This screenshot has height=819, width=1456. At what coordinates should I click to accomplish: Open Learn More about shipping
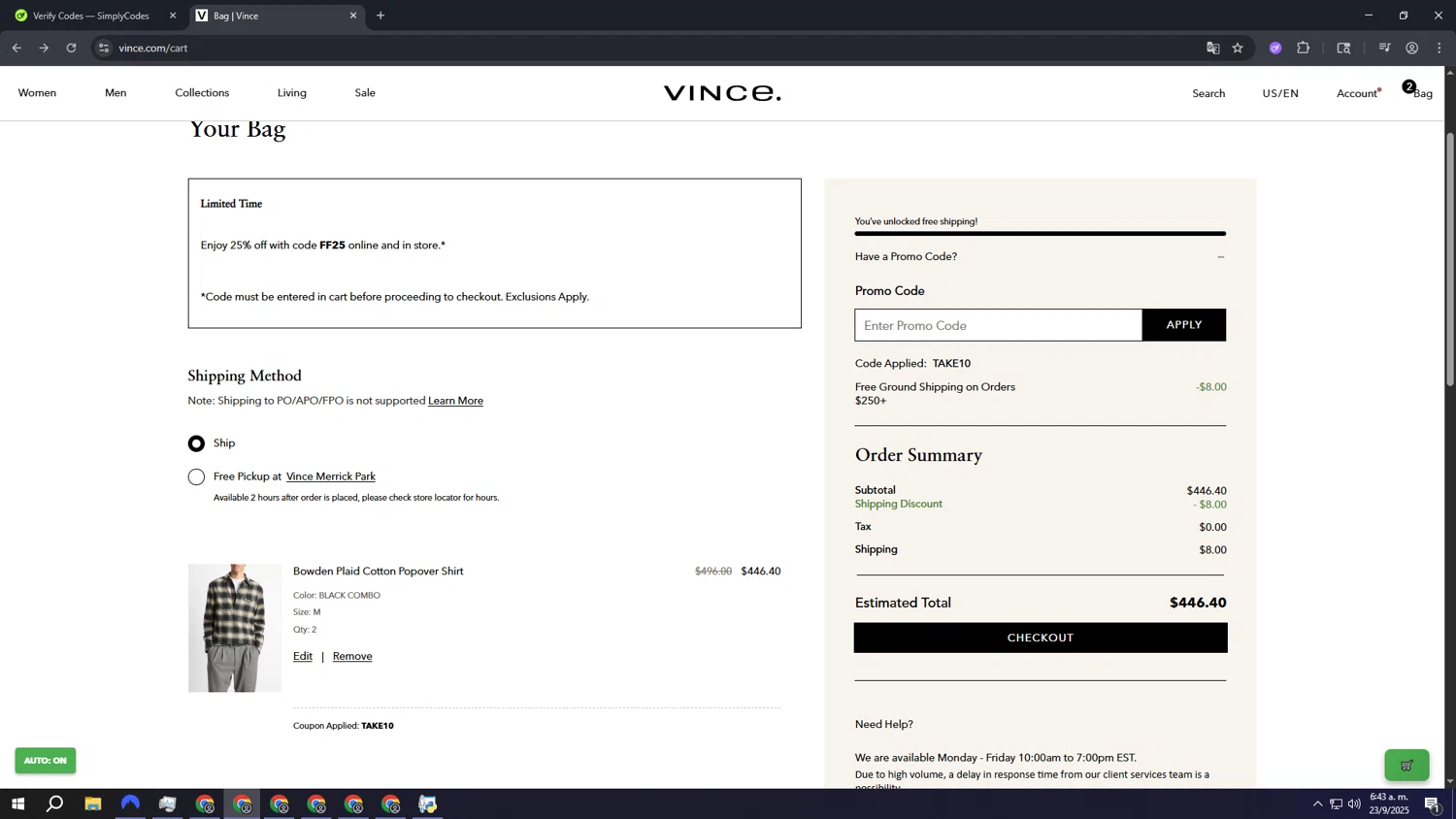(x=455, y=401)
